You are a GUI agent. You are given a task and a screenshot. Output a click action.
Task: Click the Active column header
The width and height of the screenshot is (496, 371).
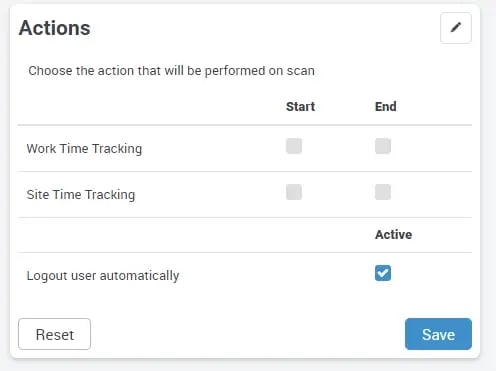(393, 235)
